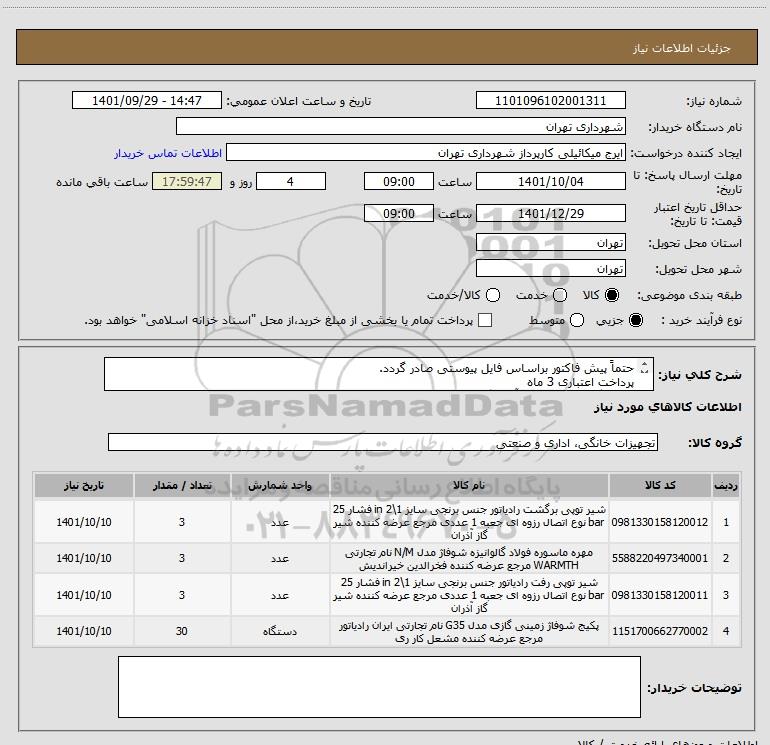This screenshot has width=770, height=745.
Task: Click the نام کالا column header
Action: pos(469,486)
